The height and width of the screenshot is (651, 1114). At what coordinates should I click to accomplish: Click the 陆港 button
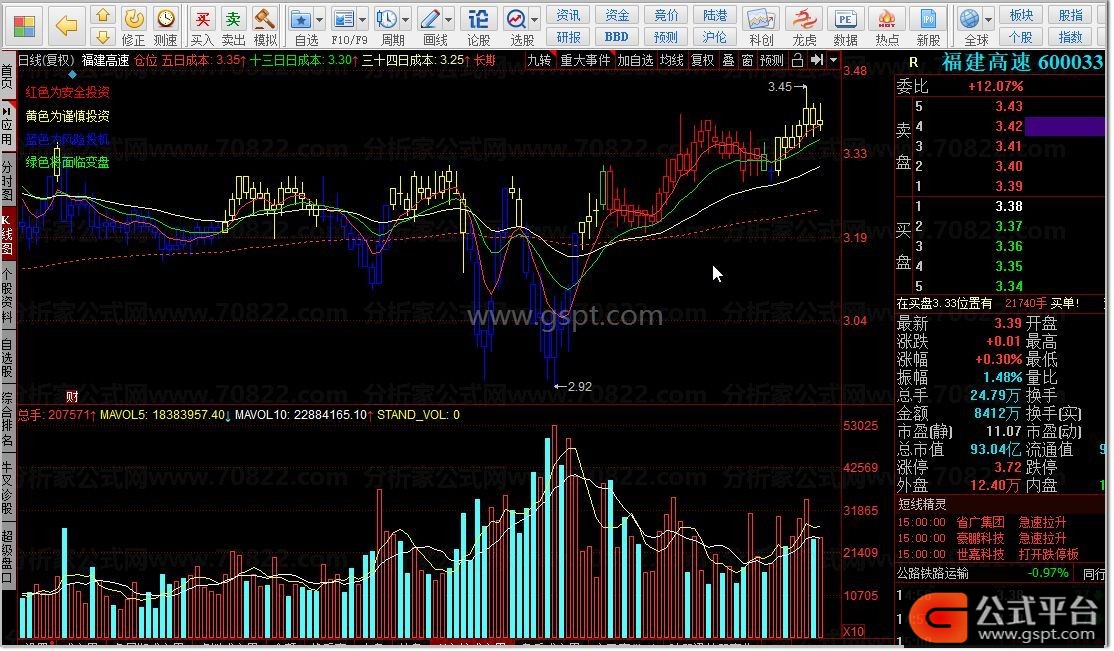click(715, 15)
